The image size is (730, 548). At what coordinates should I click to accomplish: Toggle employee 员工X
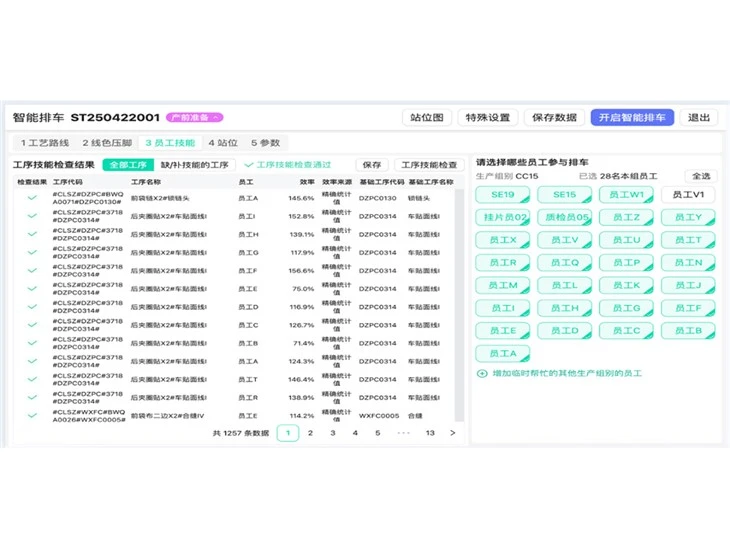[x=502, y=240]
